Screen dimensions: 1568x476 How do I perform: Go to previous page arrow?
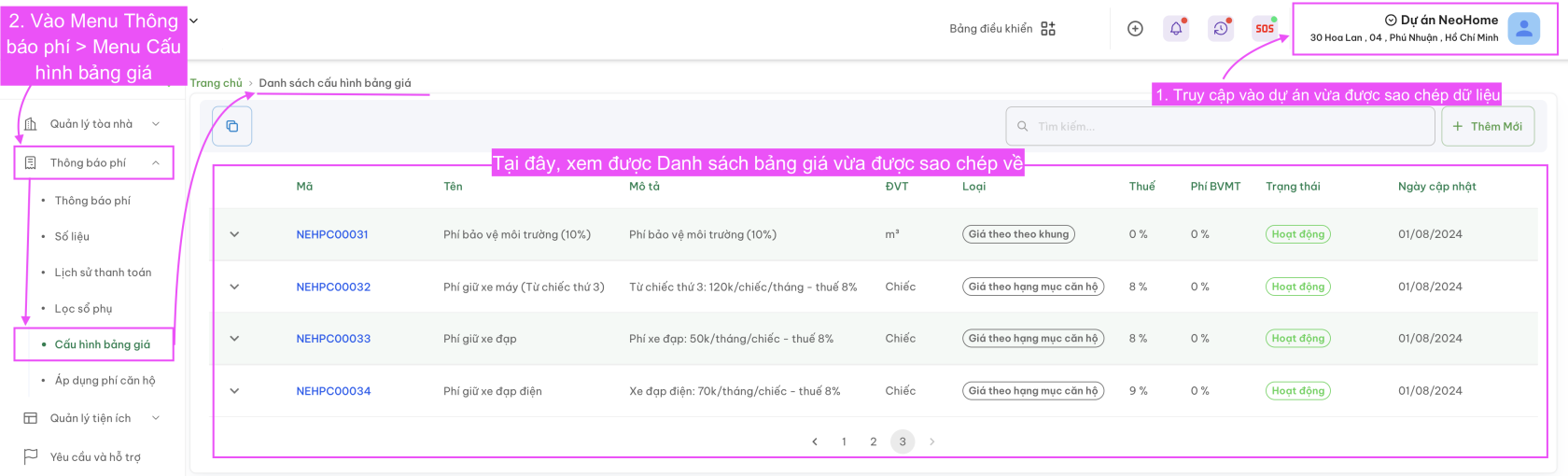[815, 441]
